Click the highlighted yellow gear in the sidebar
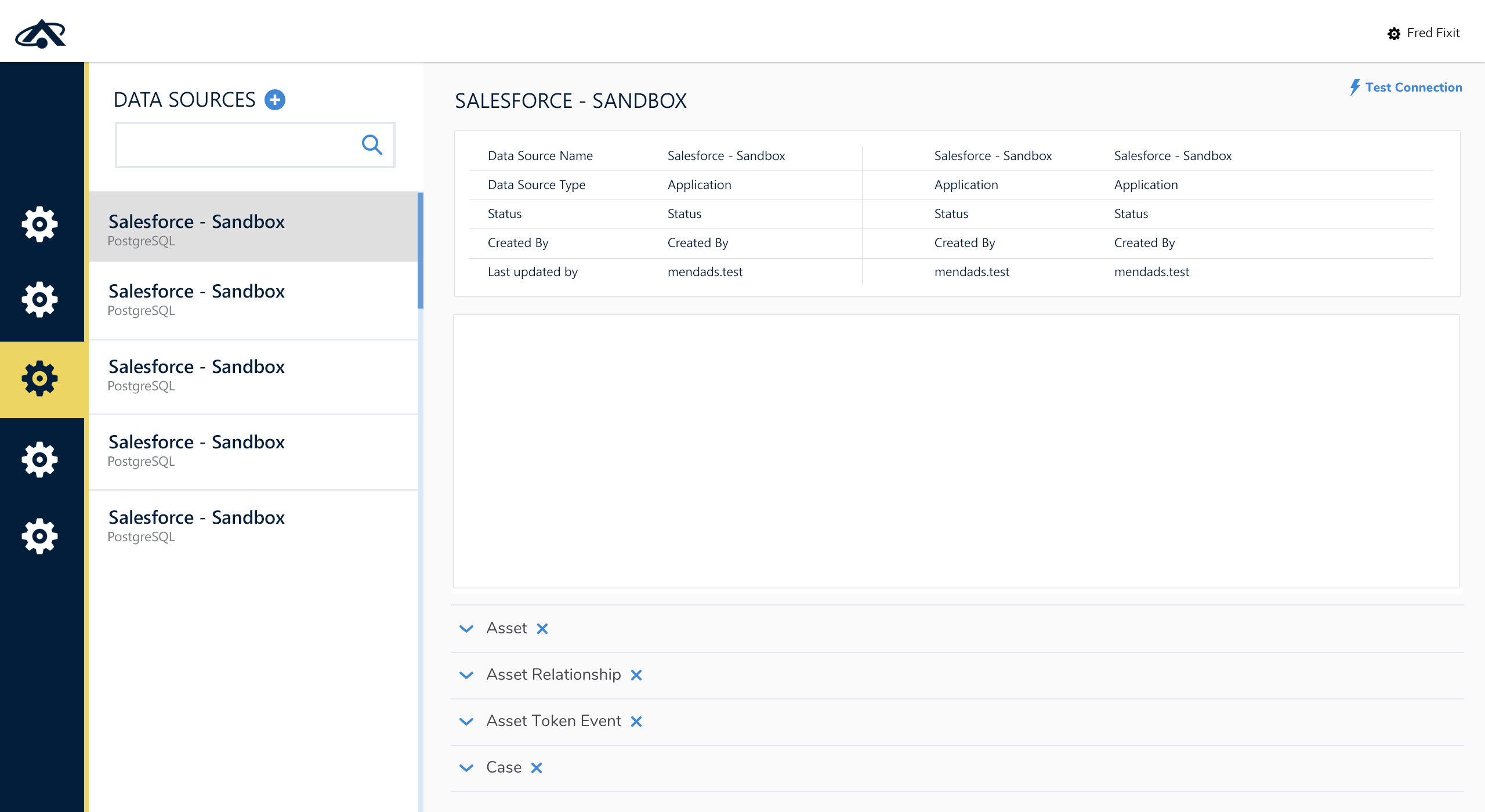The height and width of the screenshot is (812, 1485). (x=39, y=378)
